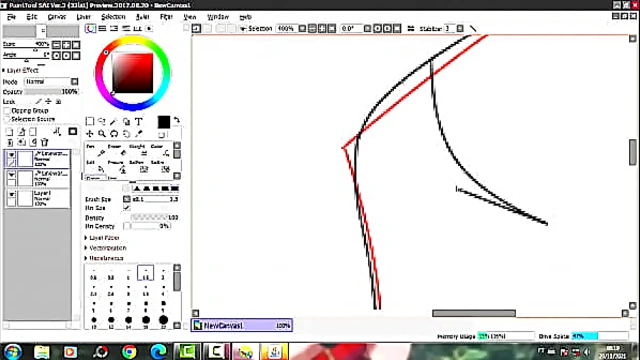Open the Selection menu
640x360 pixels.
coord(113,17)
